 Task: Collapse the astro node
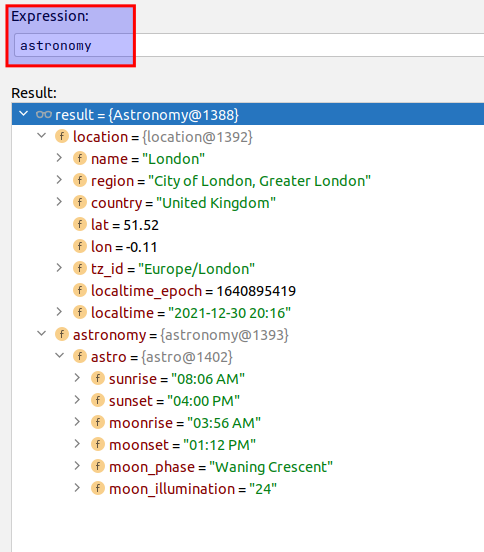click(x=59, y=356)
